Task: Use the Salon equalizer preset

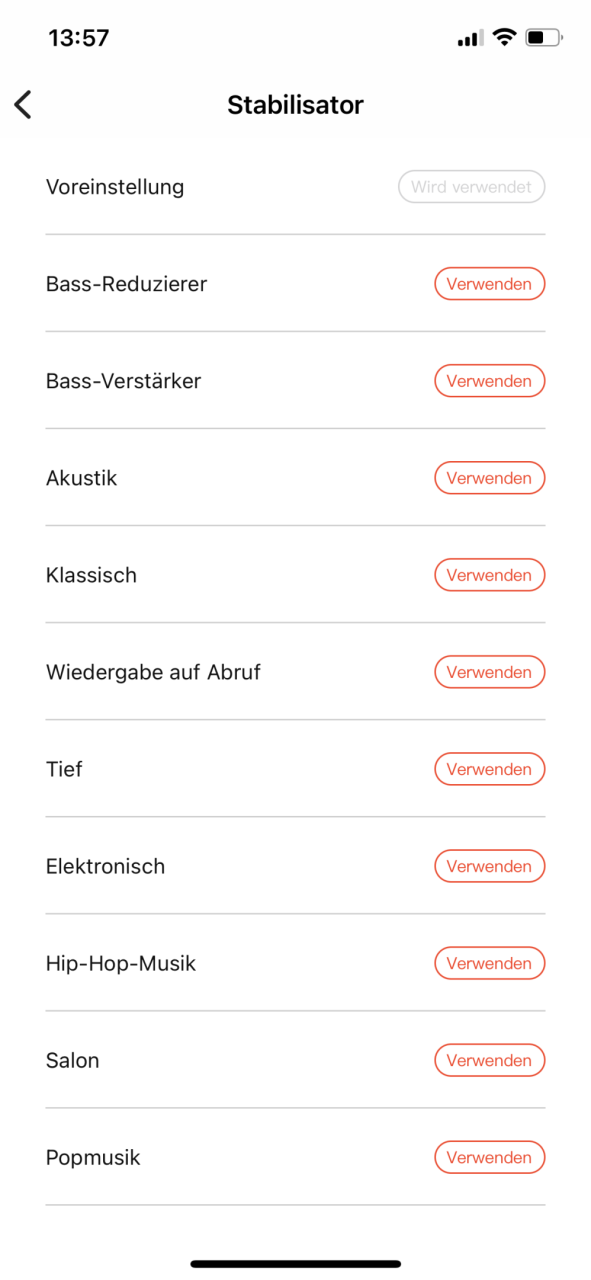Action: pos(490,1060)
